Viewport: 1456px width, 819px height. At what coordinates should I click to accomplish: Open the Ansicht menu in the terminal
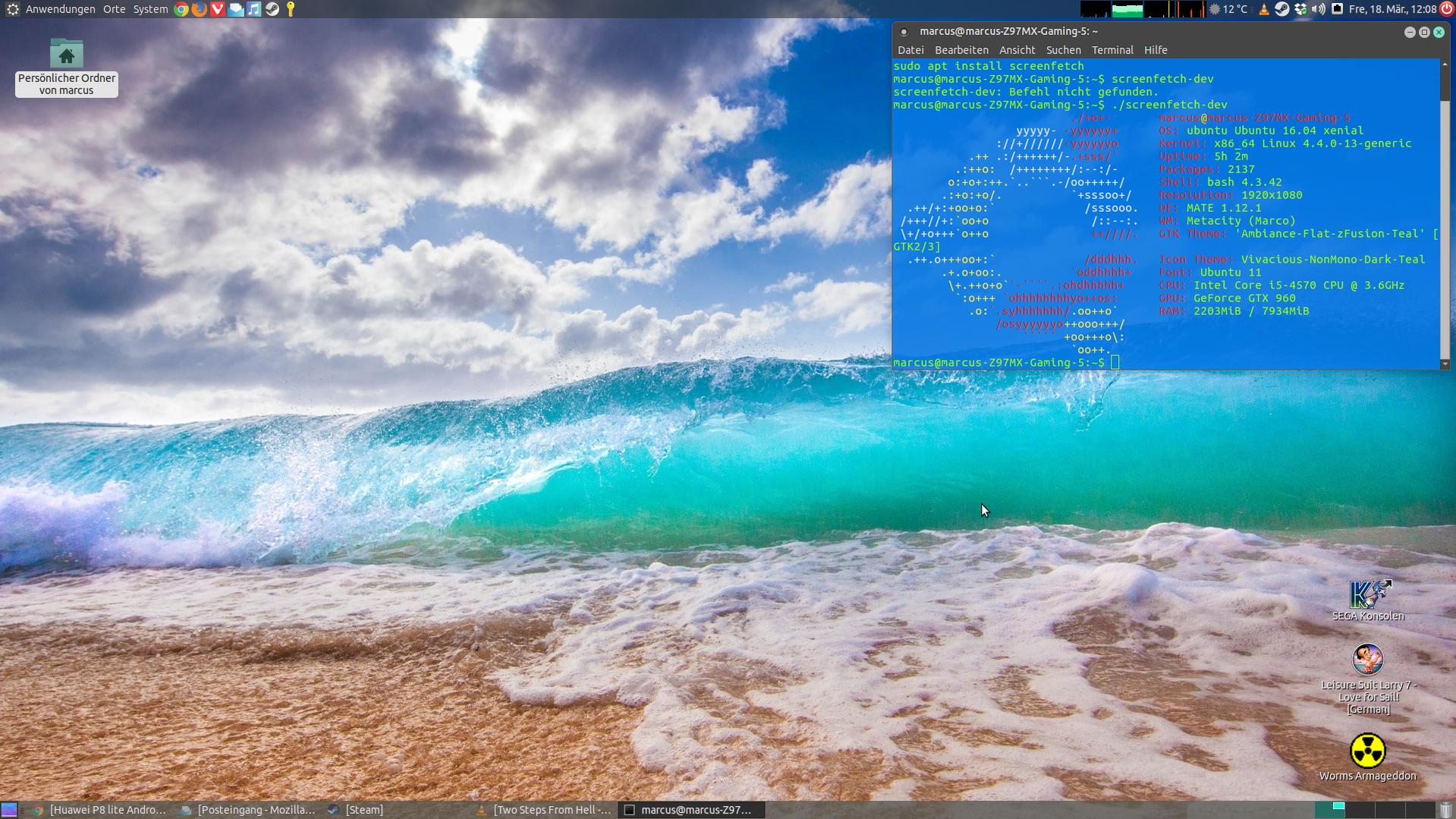point(1017,50)
